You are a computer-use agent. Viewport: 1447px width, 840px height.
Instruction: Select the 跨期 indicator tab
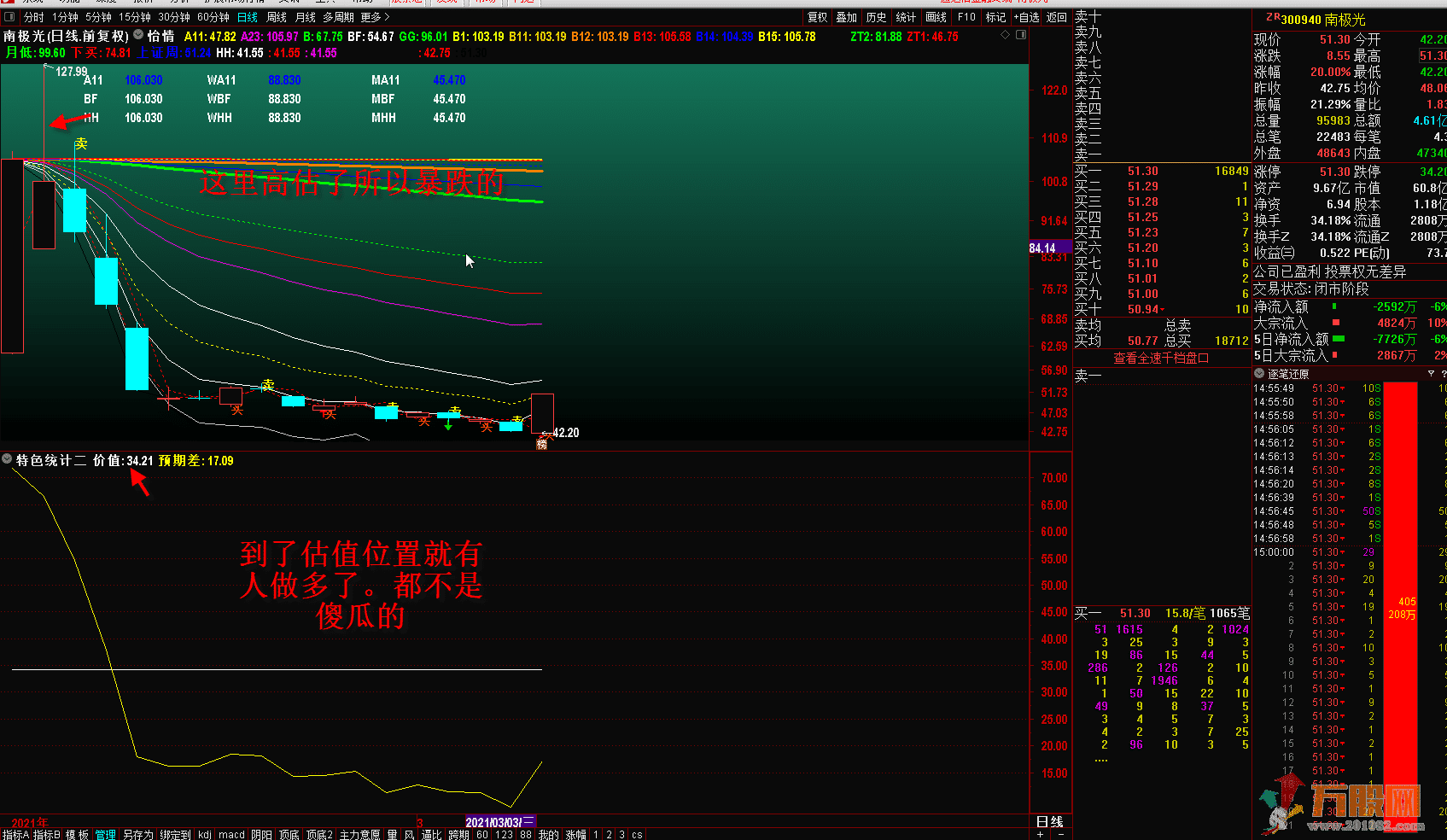[x=458, y=834]
